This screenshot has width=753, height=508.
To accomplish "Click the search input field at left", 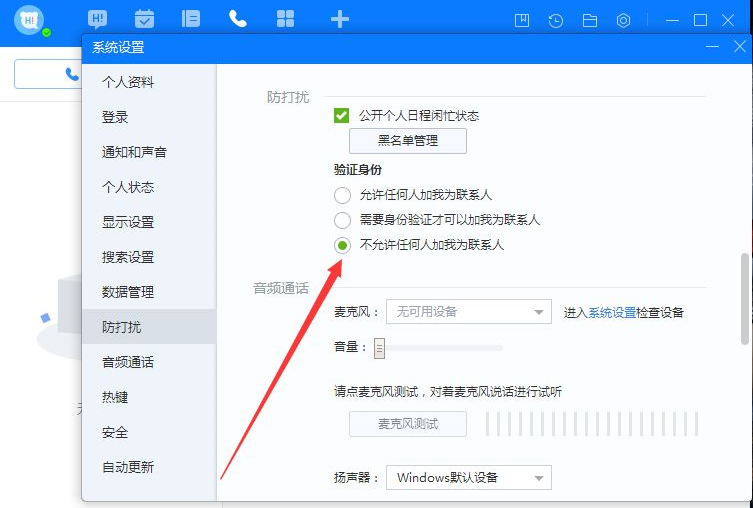I will click(48, 74).
